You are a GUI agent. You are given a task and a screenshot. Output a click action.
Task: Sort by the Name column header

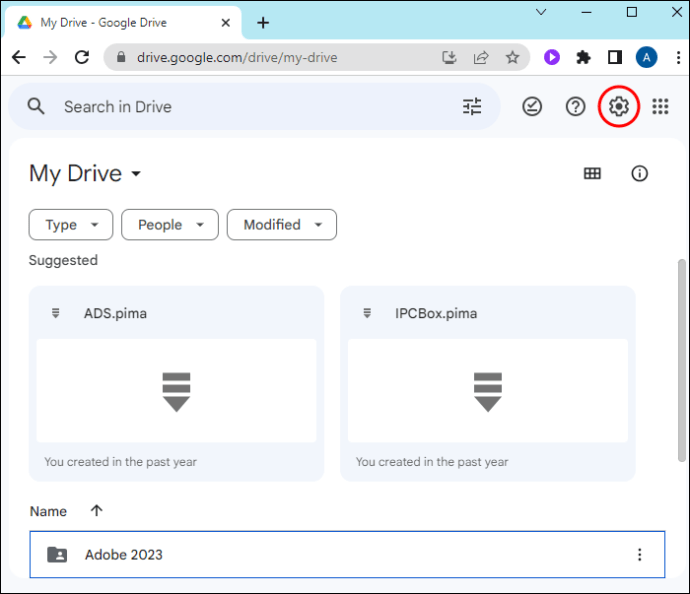point(48,511)
